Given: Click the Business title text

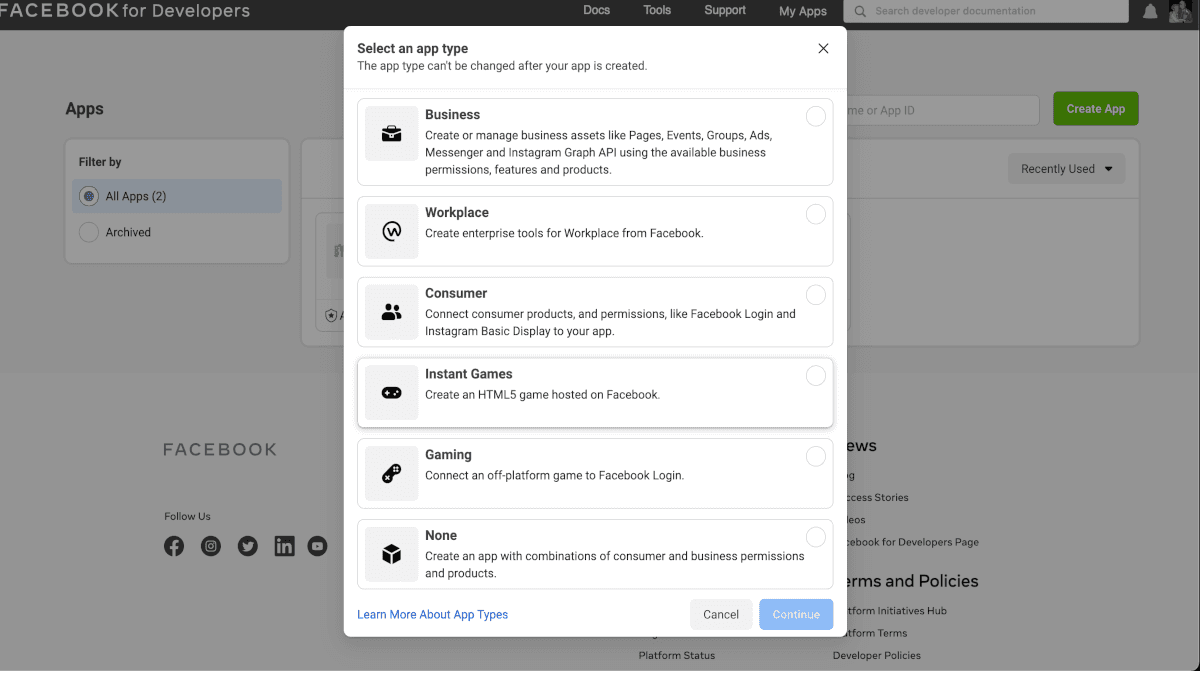Looking at the screenshot, I should tap(452, 115).
